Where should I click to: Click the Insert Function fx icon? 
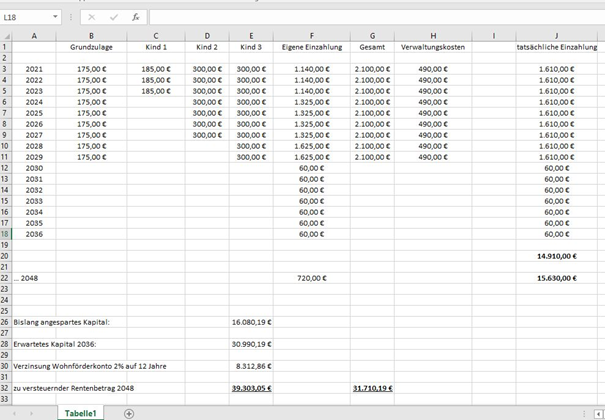135,17
